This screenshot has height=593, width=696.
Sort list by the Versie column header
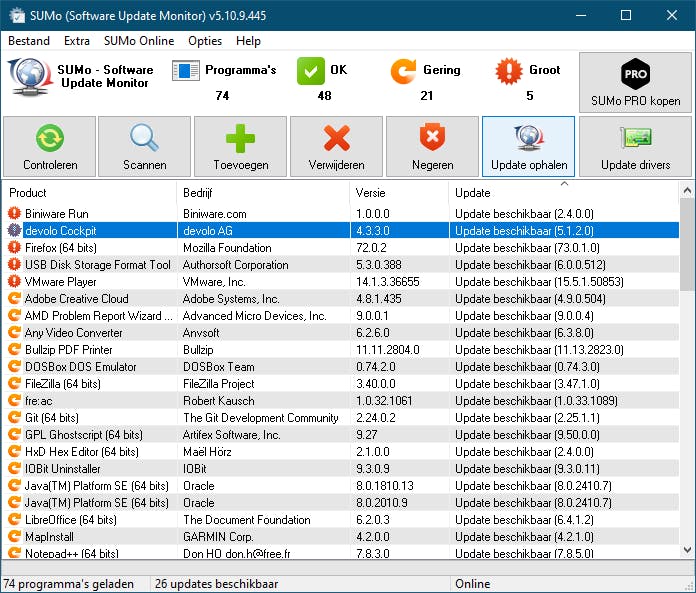tap(399, 193)
